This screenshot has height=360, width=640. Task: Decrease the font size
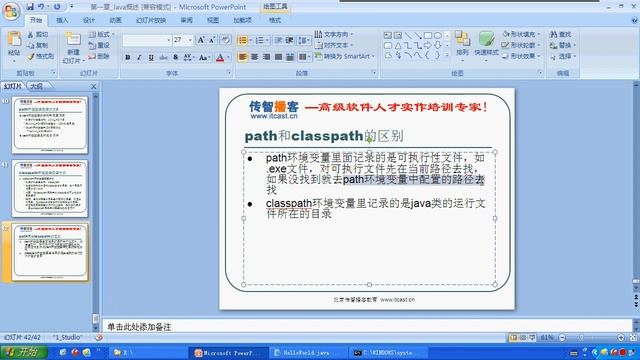pos(212,40)
